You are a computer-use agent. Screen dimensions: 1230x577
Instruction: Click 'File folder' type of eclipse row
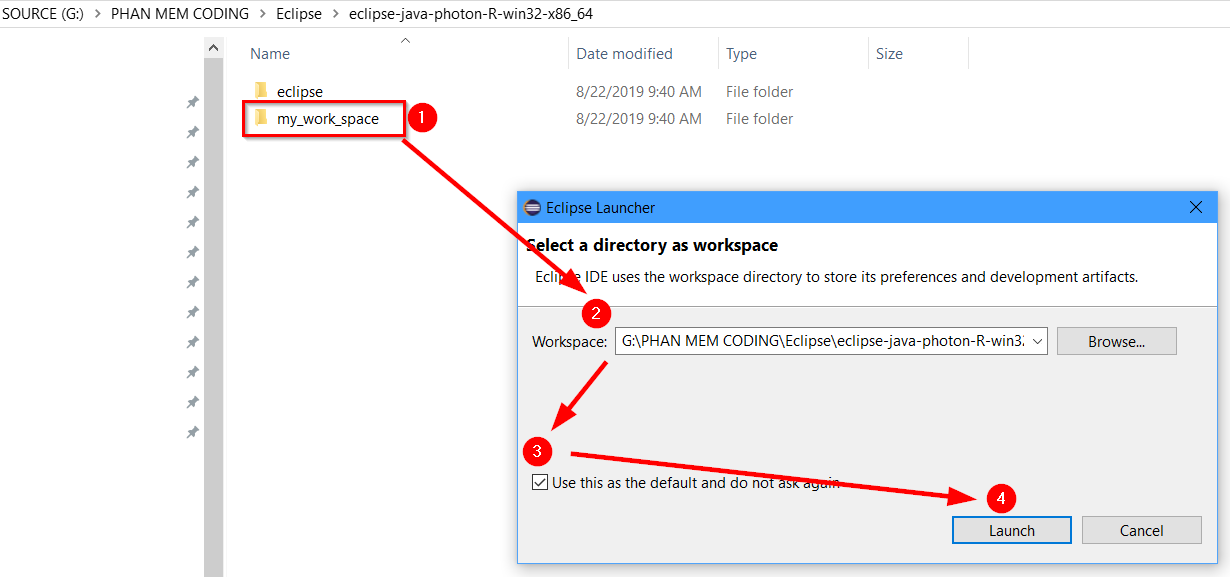[x=760, y=92]
